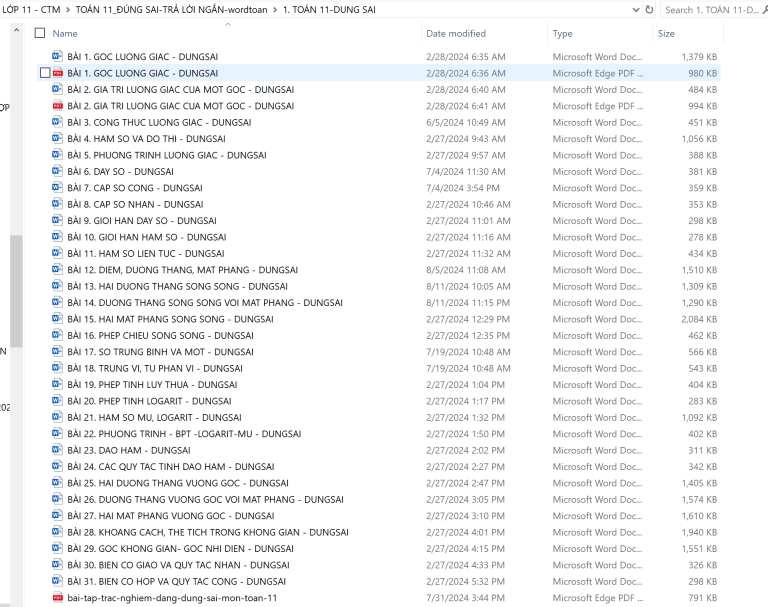
Task: Tick the select-all checkbox beside Name header
Action: coord(40,33)
